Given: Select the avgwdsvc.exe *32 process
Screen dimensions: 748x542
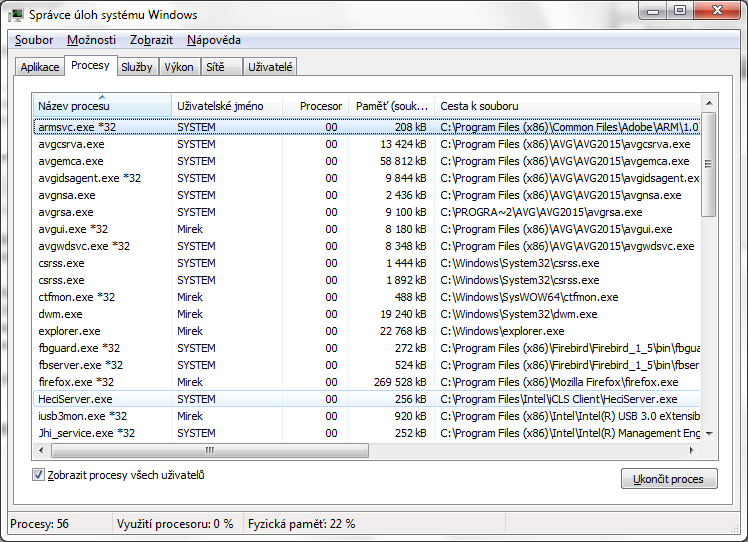Looking at the screenshot, I should 367,246.
